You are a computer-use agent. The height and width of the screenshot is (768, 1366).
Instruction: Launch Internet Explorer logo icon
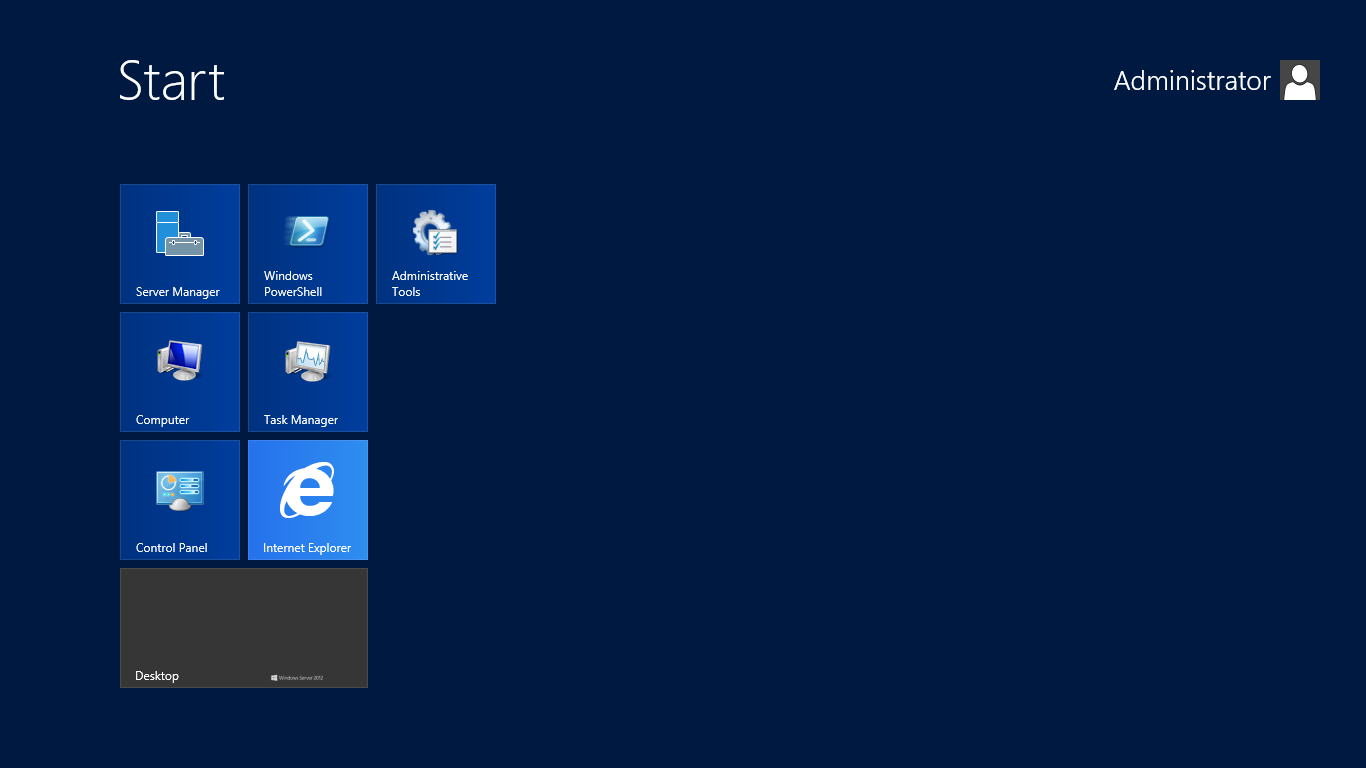coord(307,490)
